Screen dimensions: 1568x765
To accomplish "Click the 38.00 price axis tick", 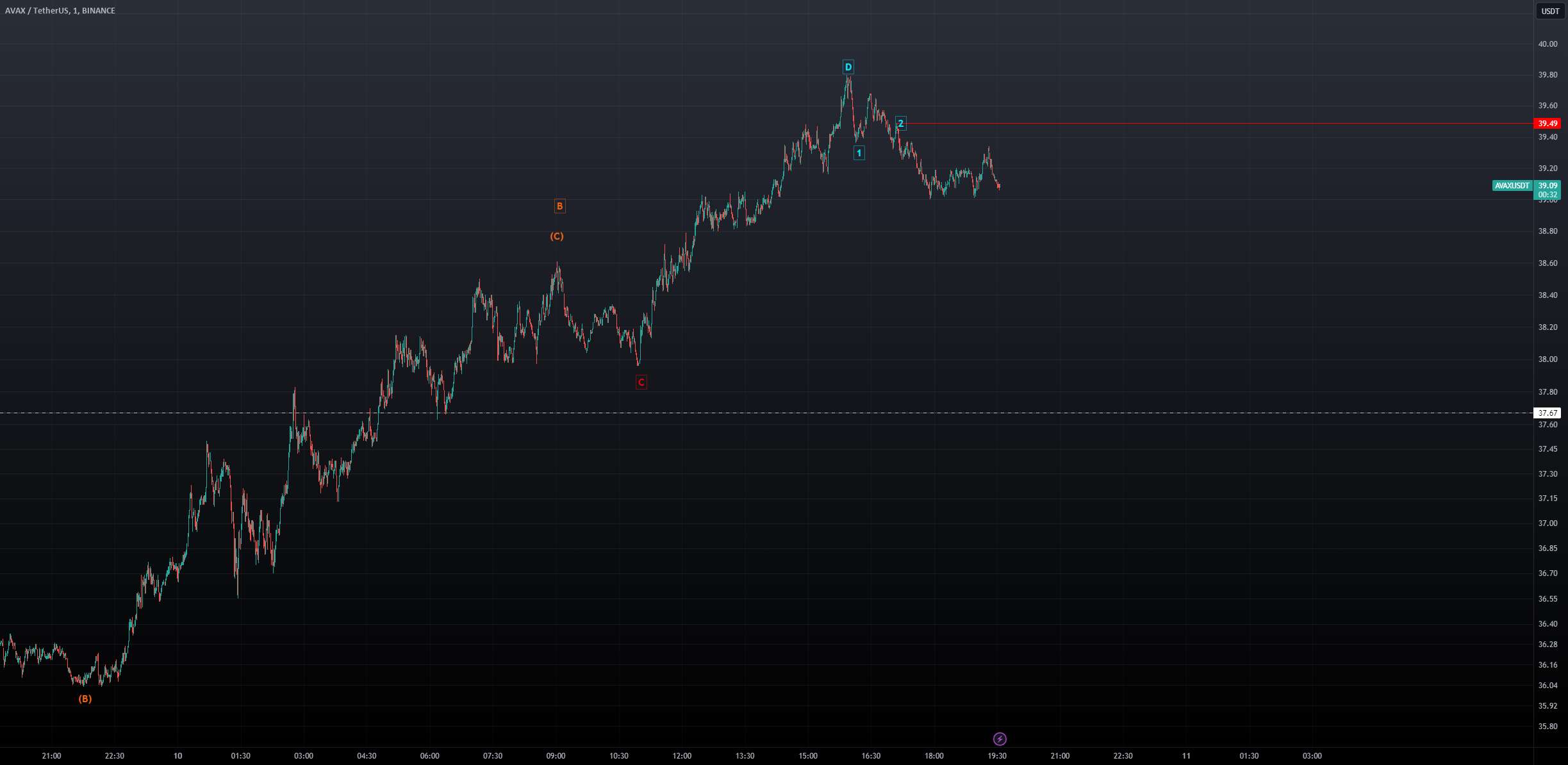I will click(1547, 359).
